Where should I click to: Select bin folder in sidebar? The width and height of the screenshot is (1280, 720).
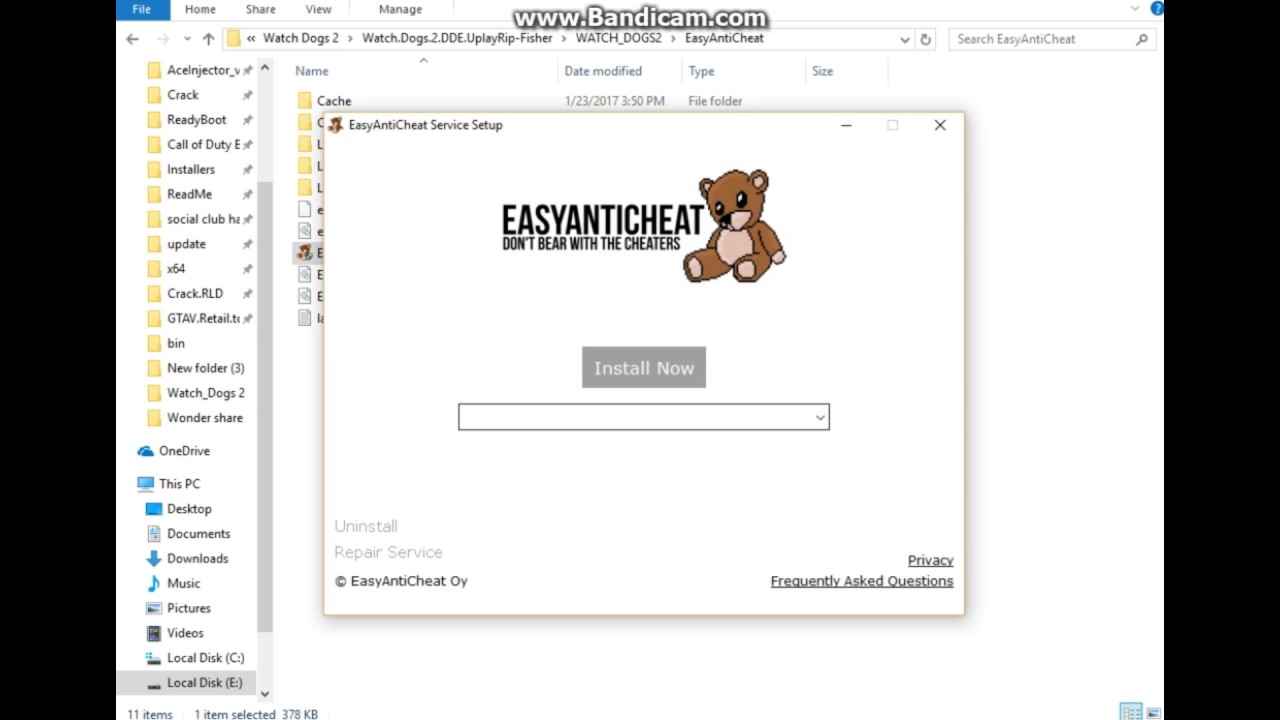point(176,343)
